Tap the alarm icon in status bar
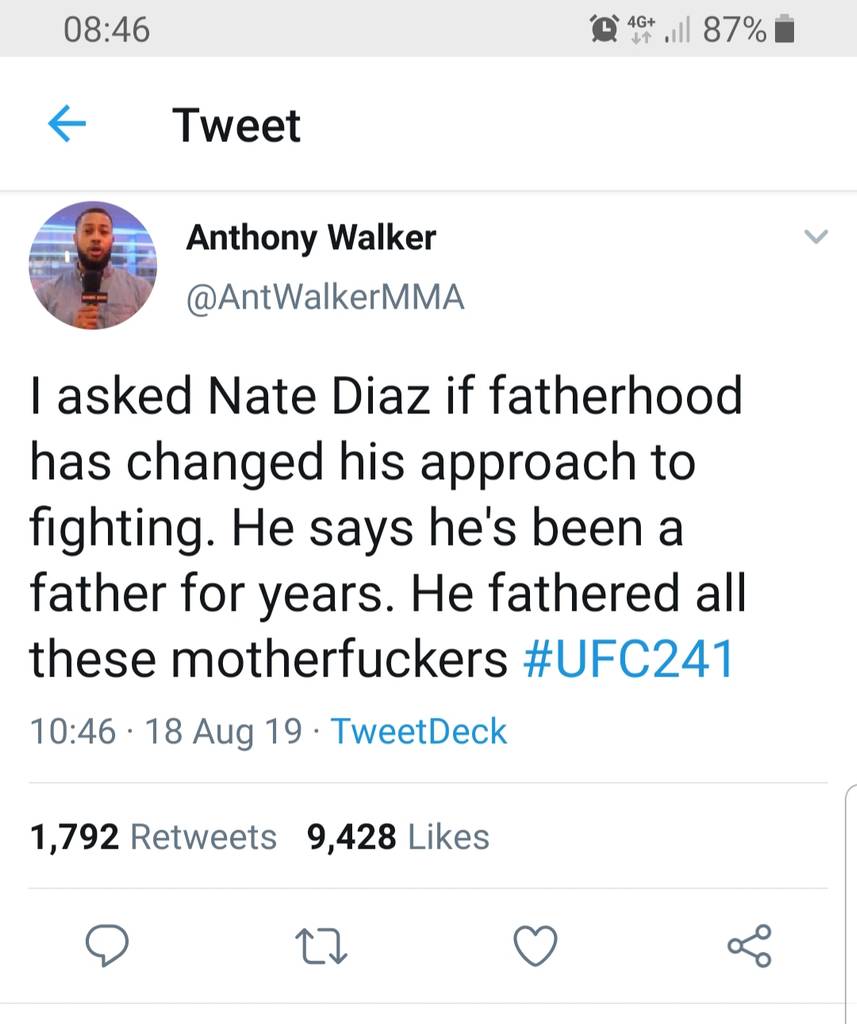Screen dimensions: 857x1024 click(604, 31)
